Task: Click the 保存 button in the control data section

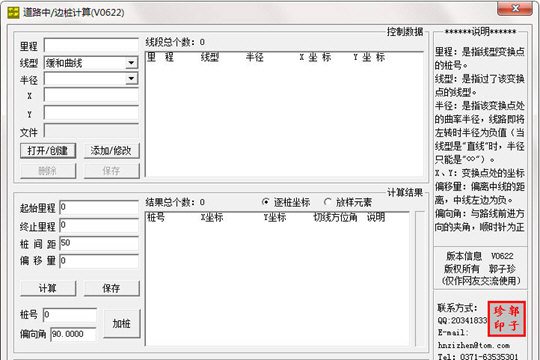Action: (x=112, y=171)
